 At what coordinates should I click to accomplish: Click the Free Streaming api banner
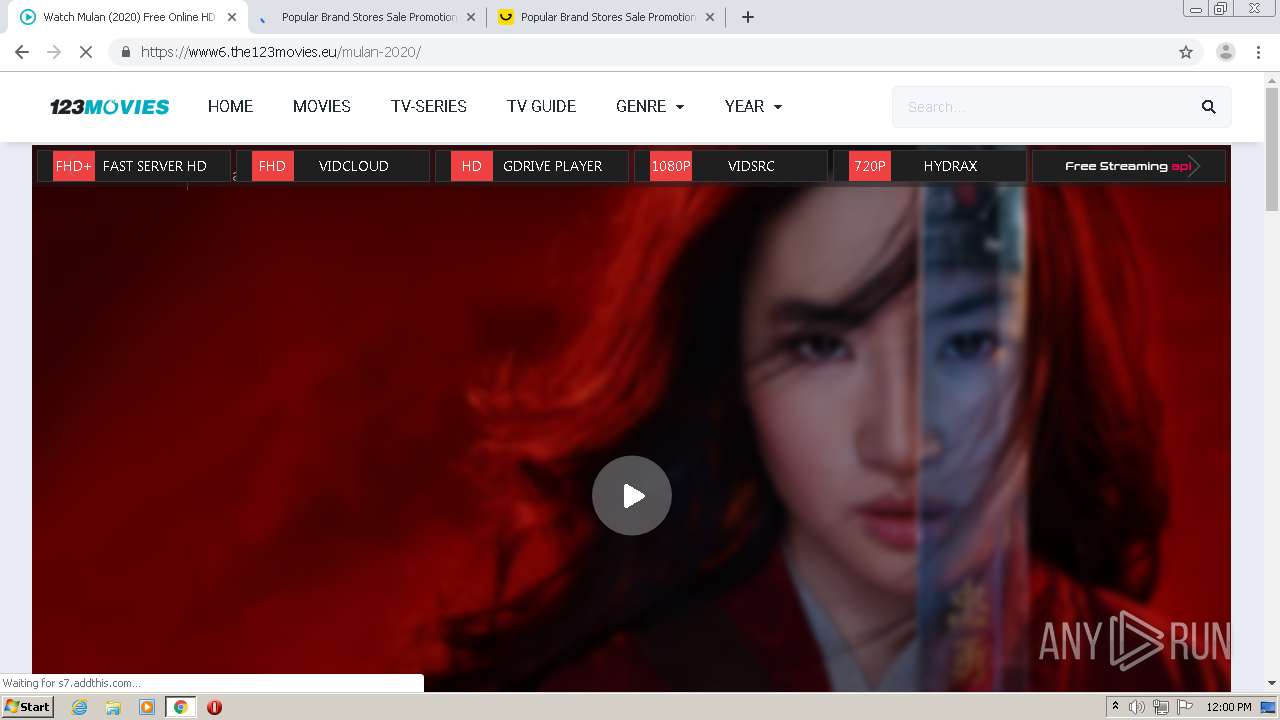coord(1129,166)
